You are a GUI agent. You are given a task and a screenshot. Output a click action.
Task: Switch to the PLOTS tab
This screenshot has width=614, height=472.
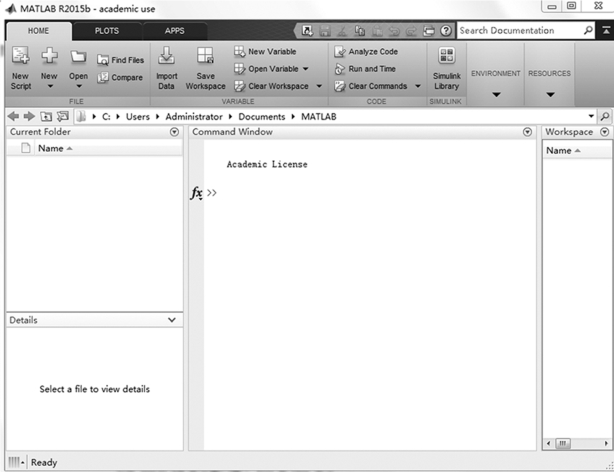tap(106, 31)
